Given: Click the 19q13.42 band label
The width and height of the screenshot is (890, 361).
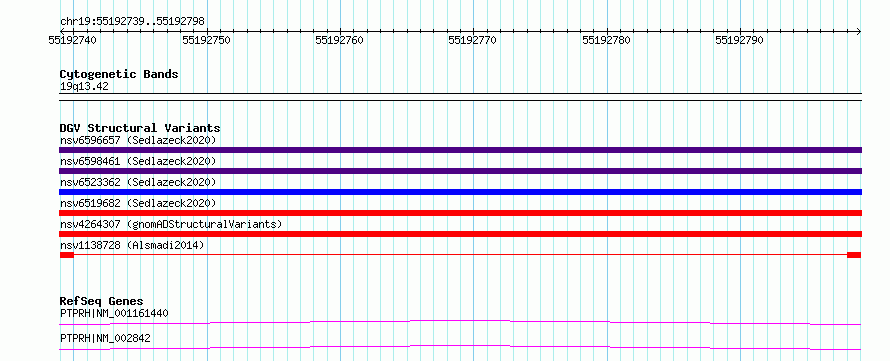Looking at the screenshot, I should 84,86.
